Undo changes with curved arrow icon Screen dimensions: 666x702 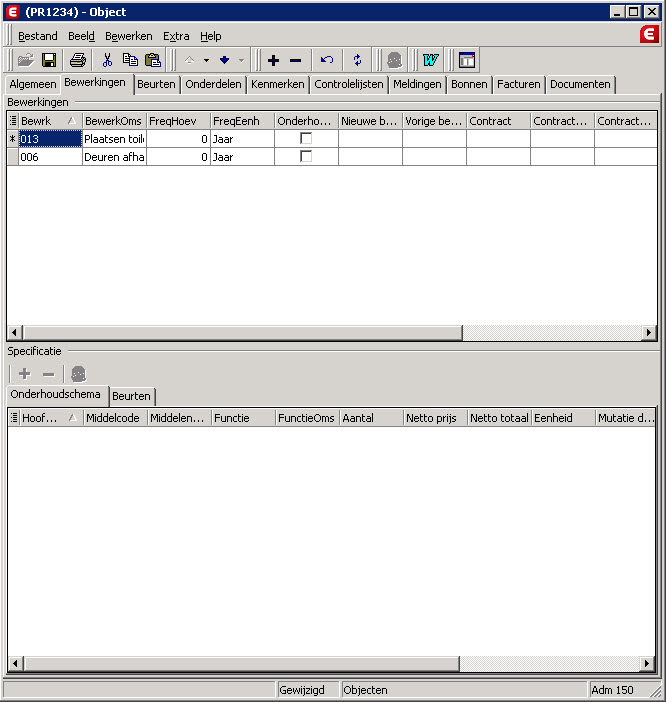[327, 60]
